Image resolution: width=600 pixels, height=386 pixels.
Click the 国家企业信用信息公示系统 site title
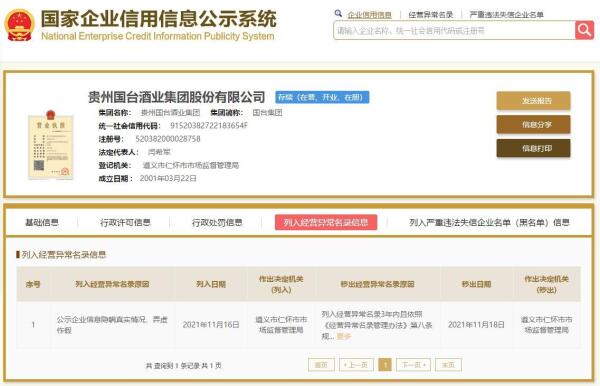coord(158,18)
